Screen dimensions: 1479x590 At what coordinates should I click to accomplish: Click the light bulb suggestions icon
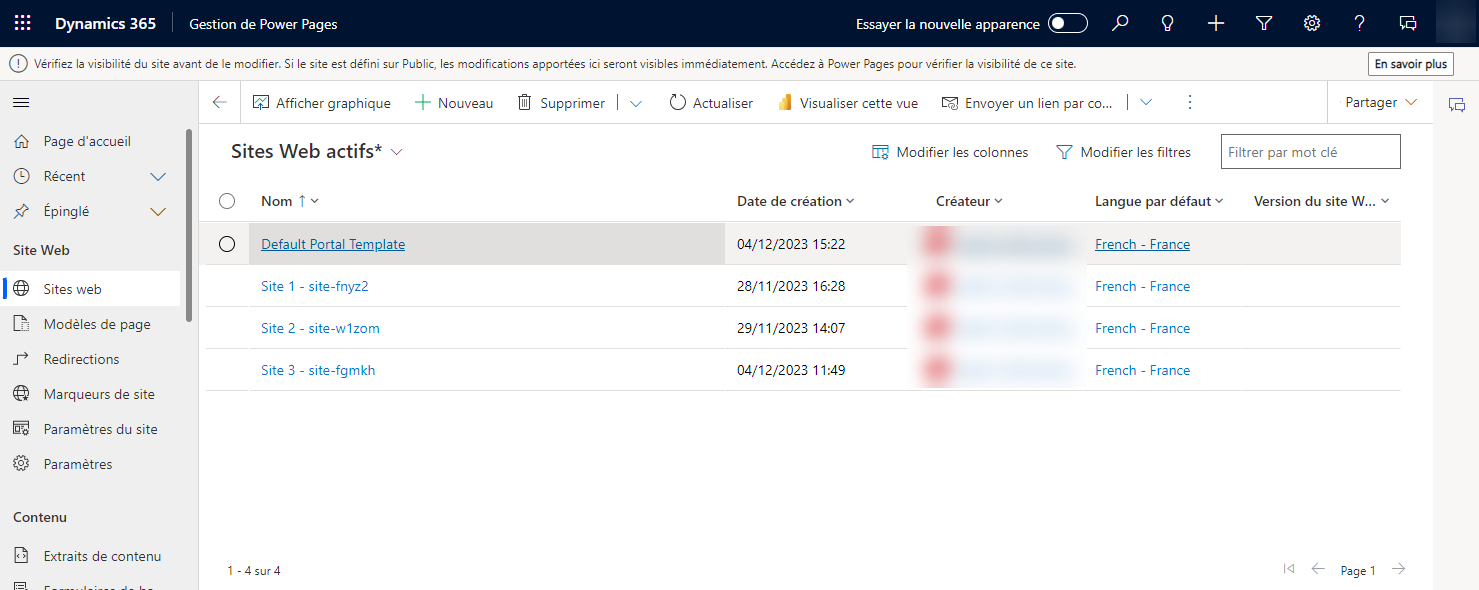pyautogui.click(x=1167, y=23)
